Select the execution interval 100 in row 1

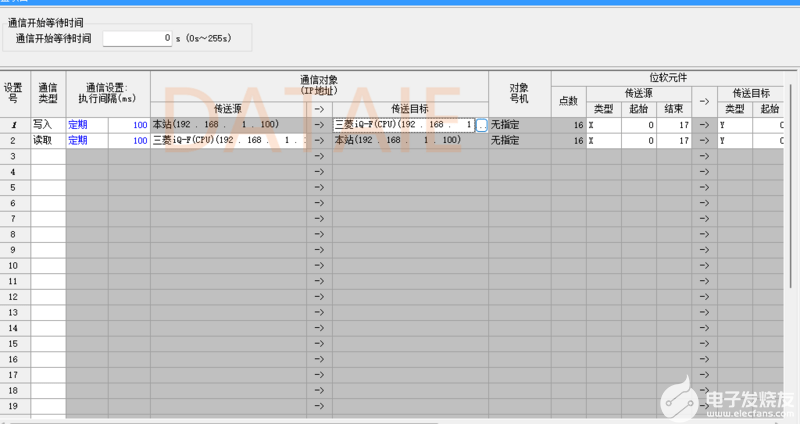tap(129, 125)
